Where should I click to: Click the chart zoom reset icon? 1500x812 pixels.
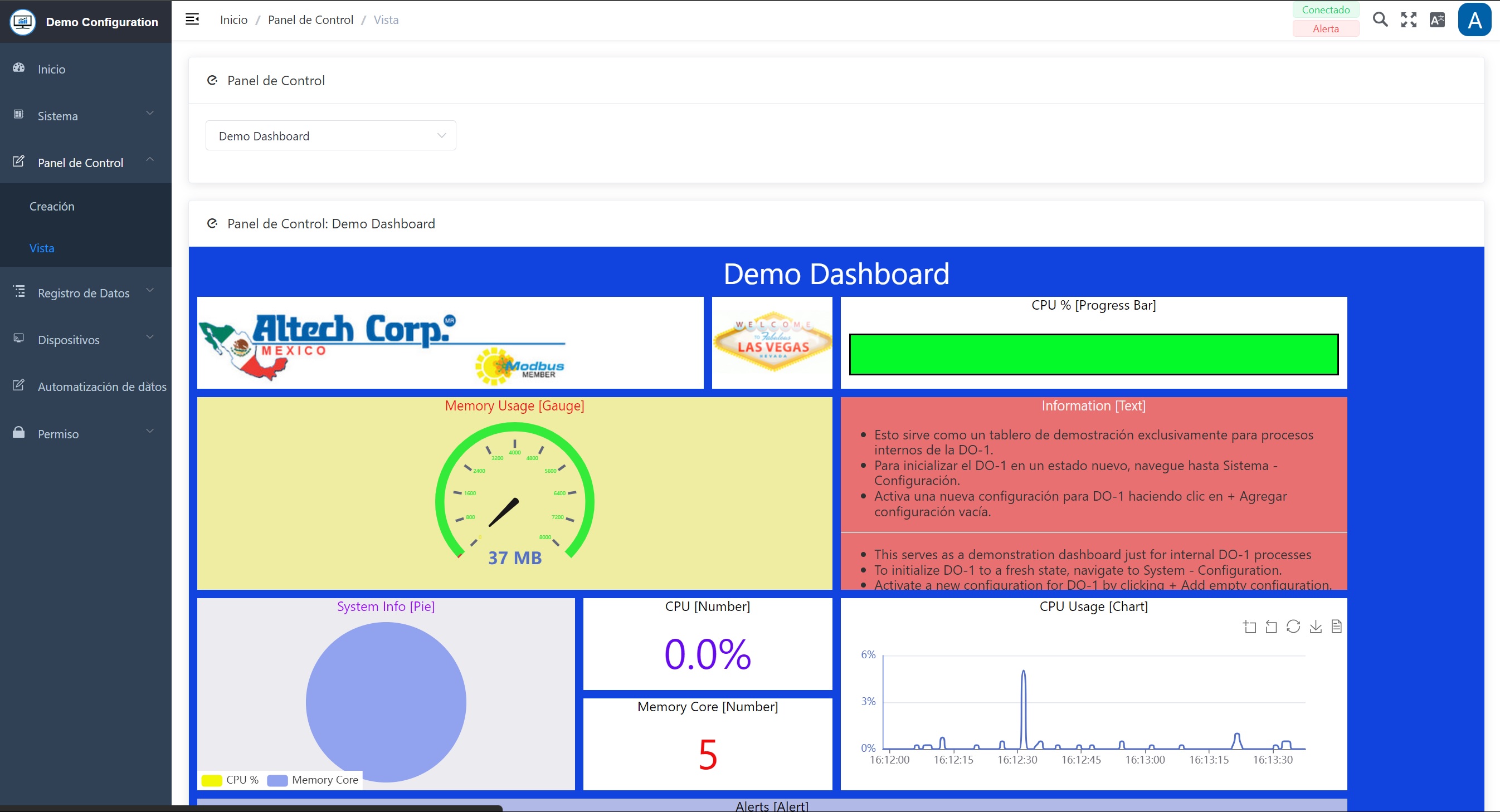coord(1271,627)
